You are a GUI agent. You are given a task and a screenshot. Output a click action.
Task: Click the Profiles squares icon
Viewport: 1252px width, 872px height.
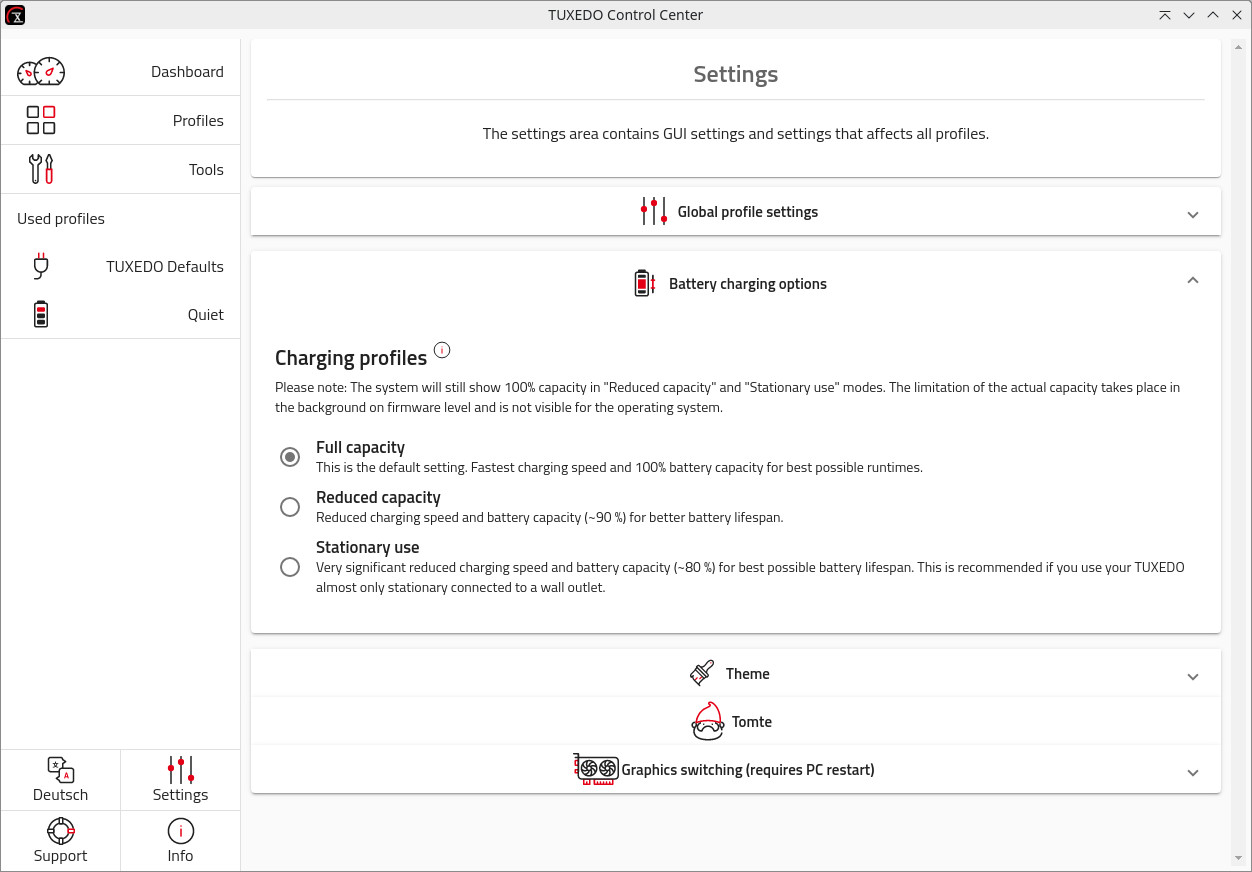[x=41, y=120]
